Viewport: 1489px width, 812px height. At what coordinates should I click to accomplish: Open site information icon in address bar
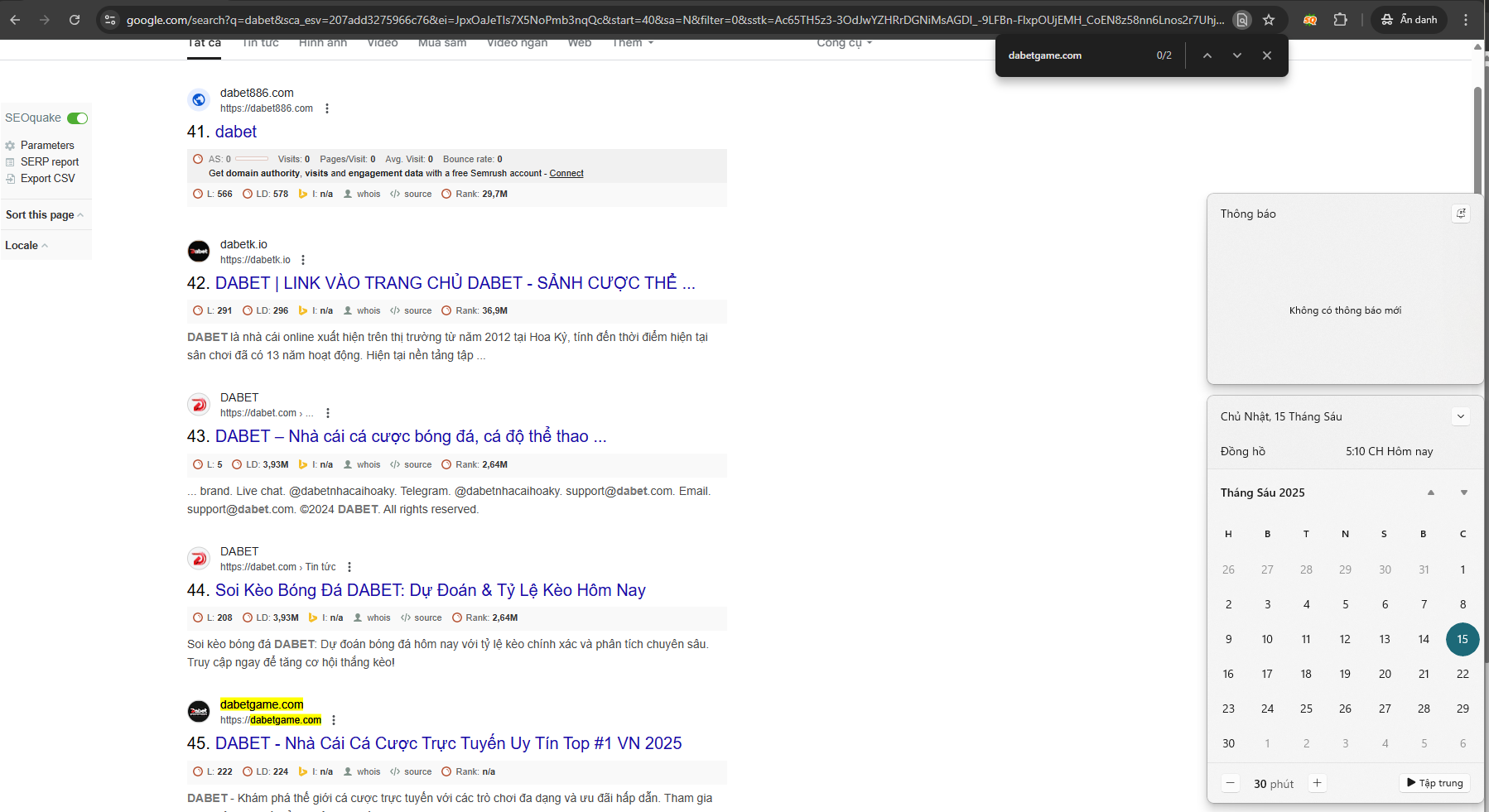point(110,20)
